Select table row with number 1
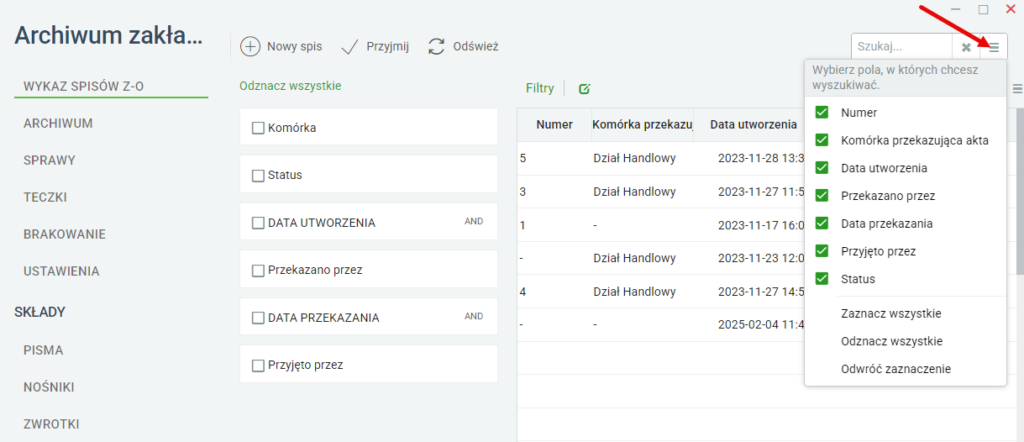 pos(661,225)
